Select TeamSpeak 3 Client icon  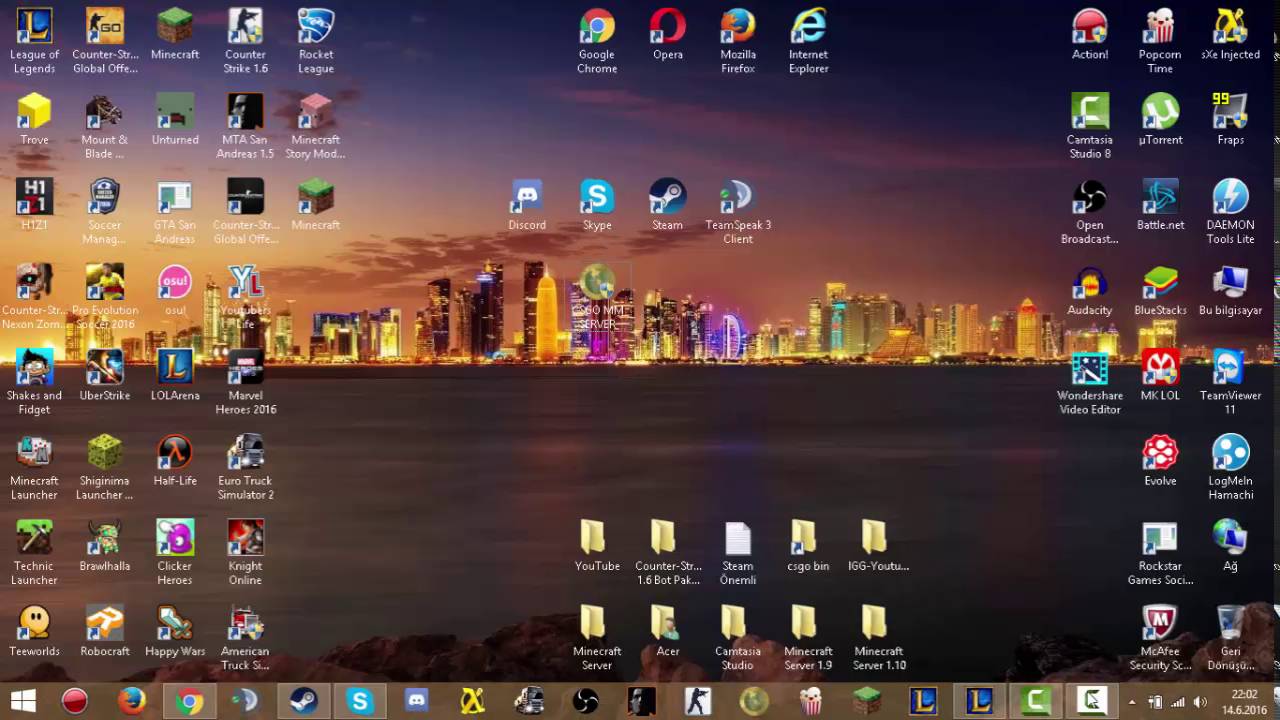tap(738, 211)
